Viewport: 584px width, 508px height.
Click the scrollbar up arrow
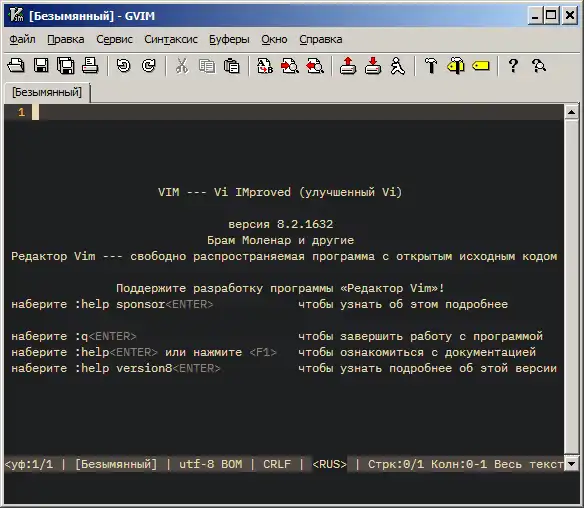tap(571, 112)
